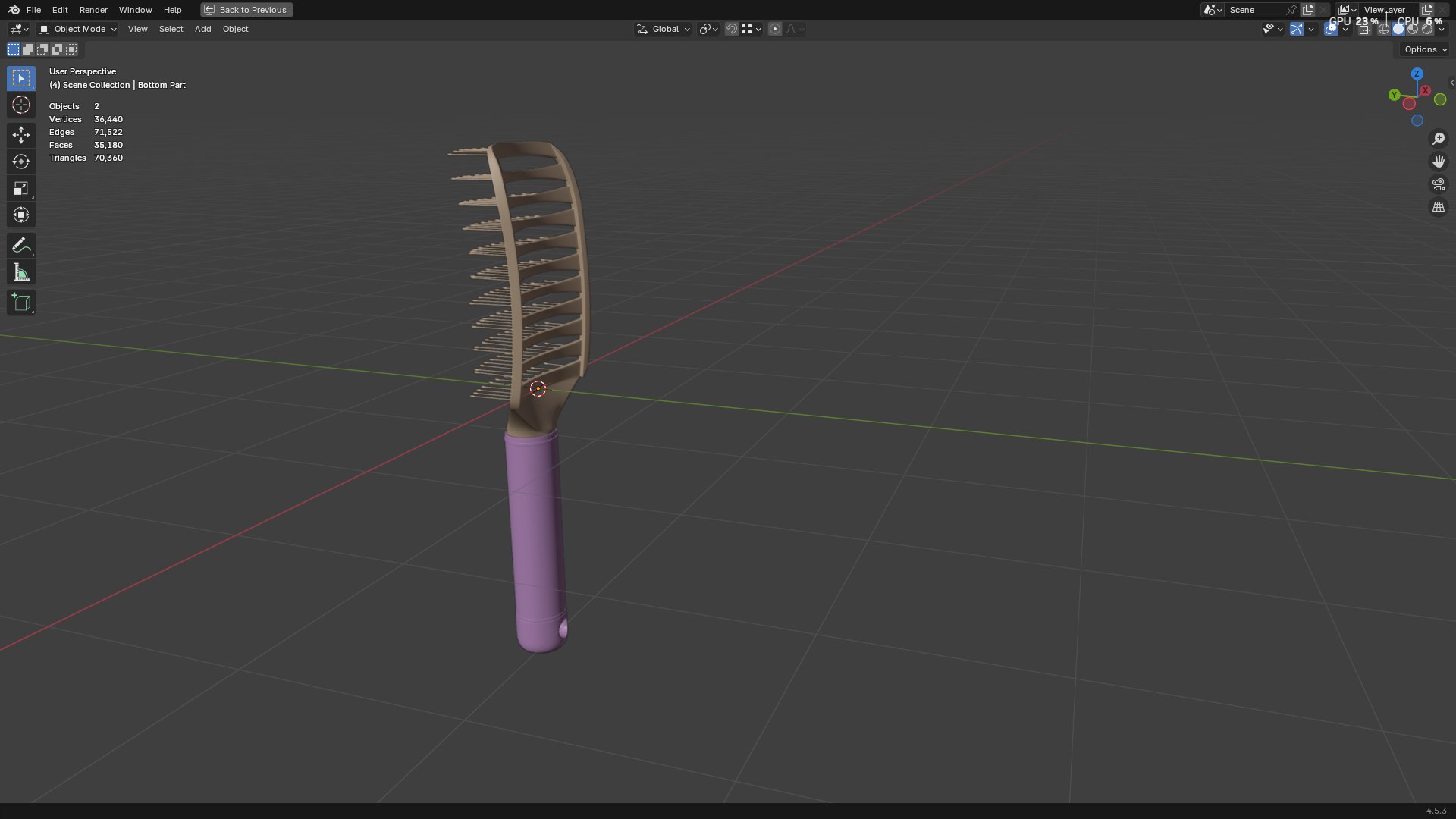The width and height of the screenshot is (1456, 819).
Task: Open the snapping options dropdown
Action: coord(752,29)
